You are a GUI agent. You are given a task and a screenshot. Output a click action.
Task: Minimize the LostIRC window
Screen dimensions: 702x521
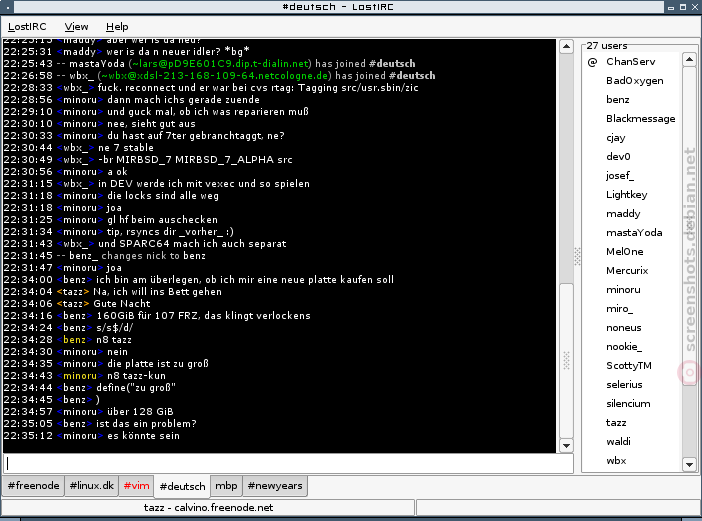pyautogui.click(x=671, y=7)
